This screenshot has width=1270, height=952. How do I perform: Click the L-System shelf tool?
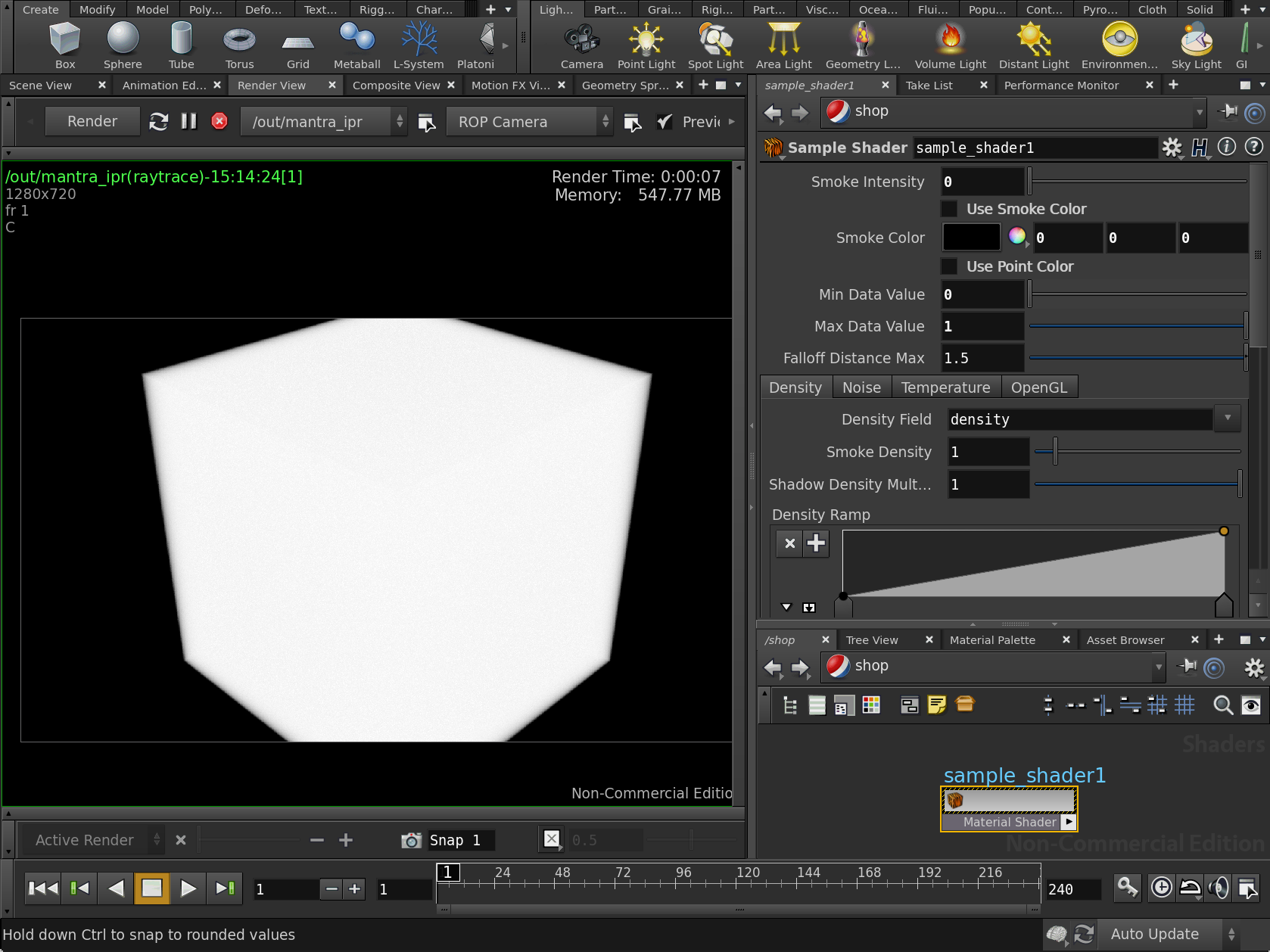pos(419,45)
